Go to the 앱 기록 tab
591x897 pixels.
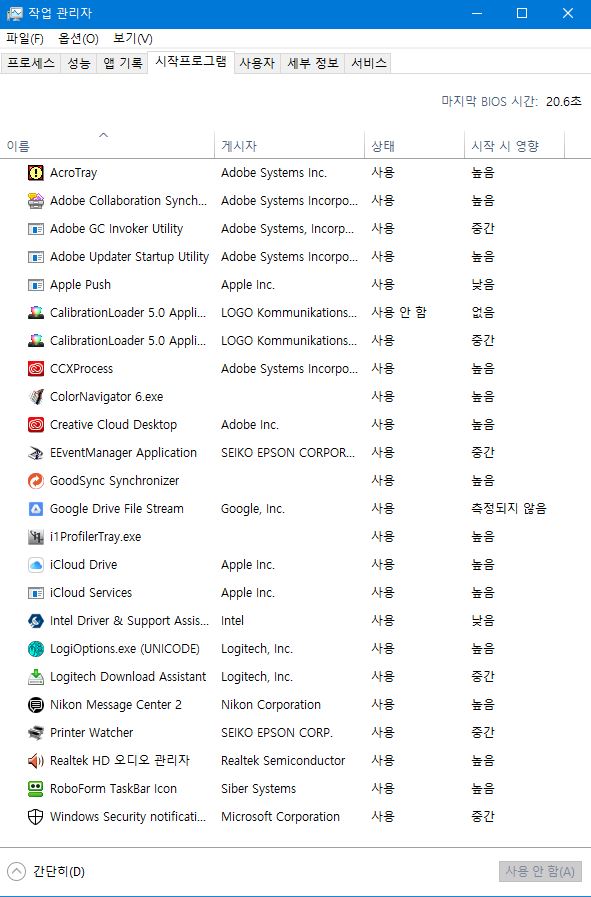click(x=122, y=63)
